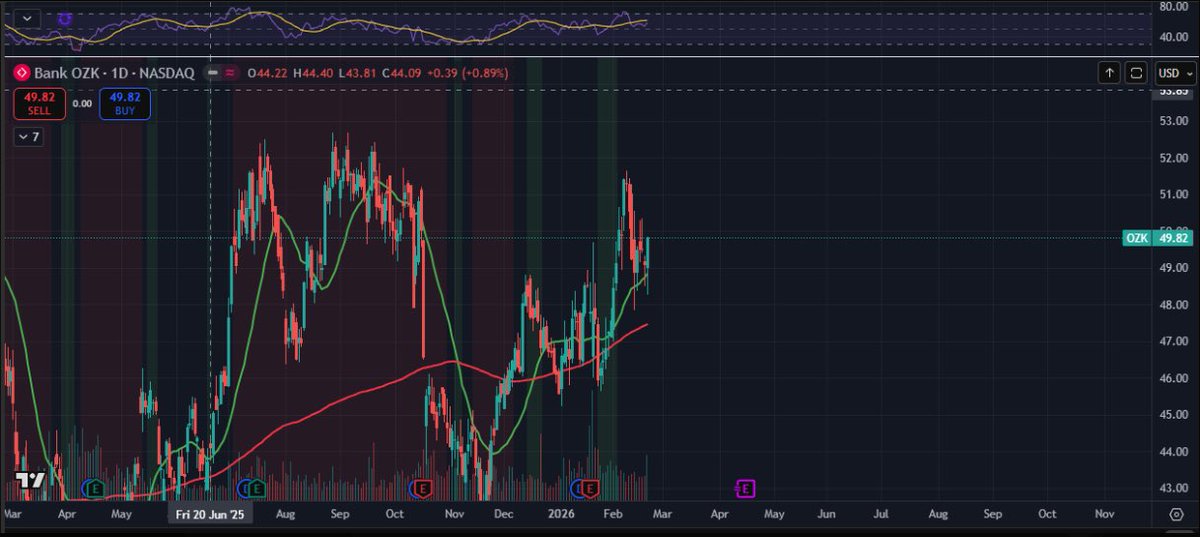Click the 'Fri 20 Jun '25' date label
This screenshot has height=537, width=1200.
[x=210, y=513]
